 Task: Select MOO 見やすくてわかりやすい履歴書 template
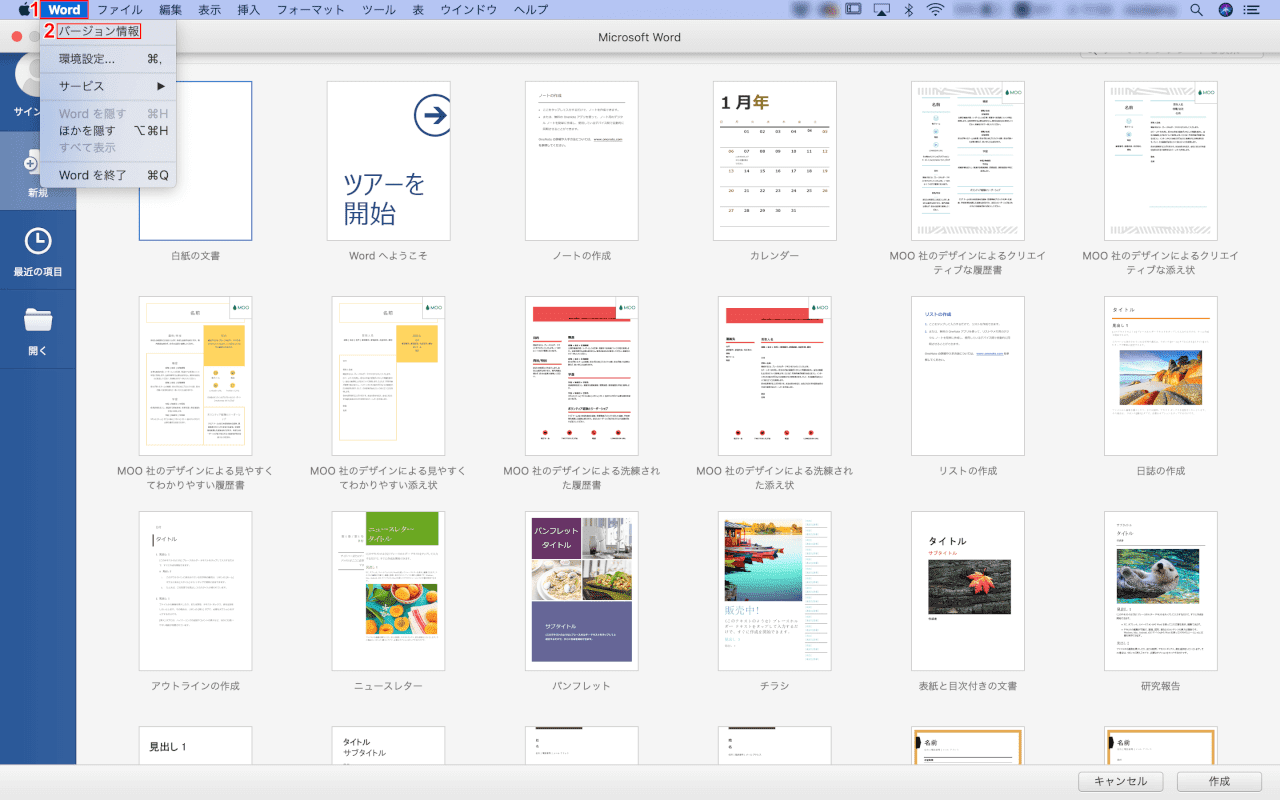(x=195, y=376)
